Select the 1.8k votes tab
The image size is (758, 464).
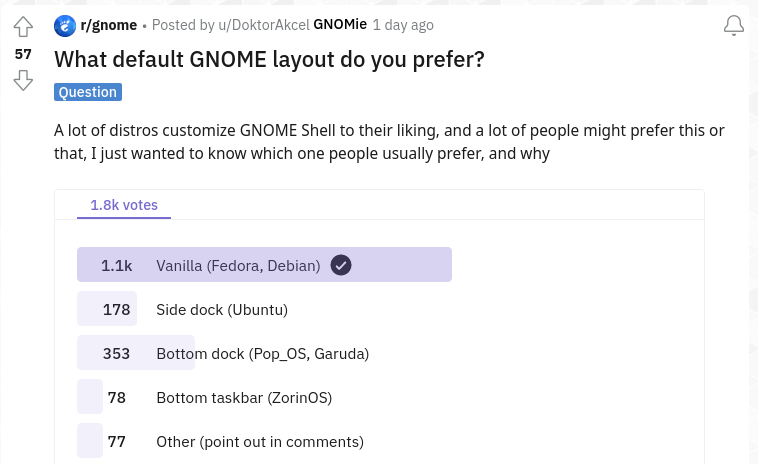tap(124, 205)
